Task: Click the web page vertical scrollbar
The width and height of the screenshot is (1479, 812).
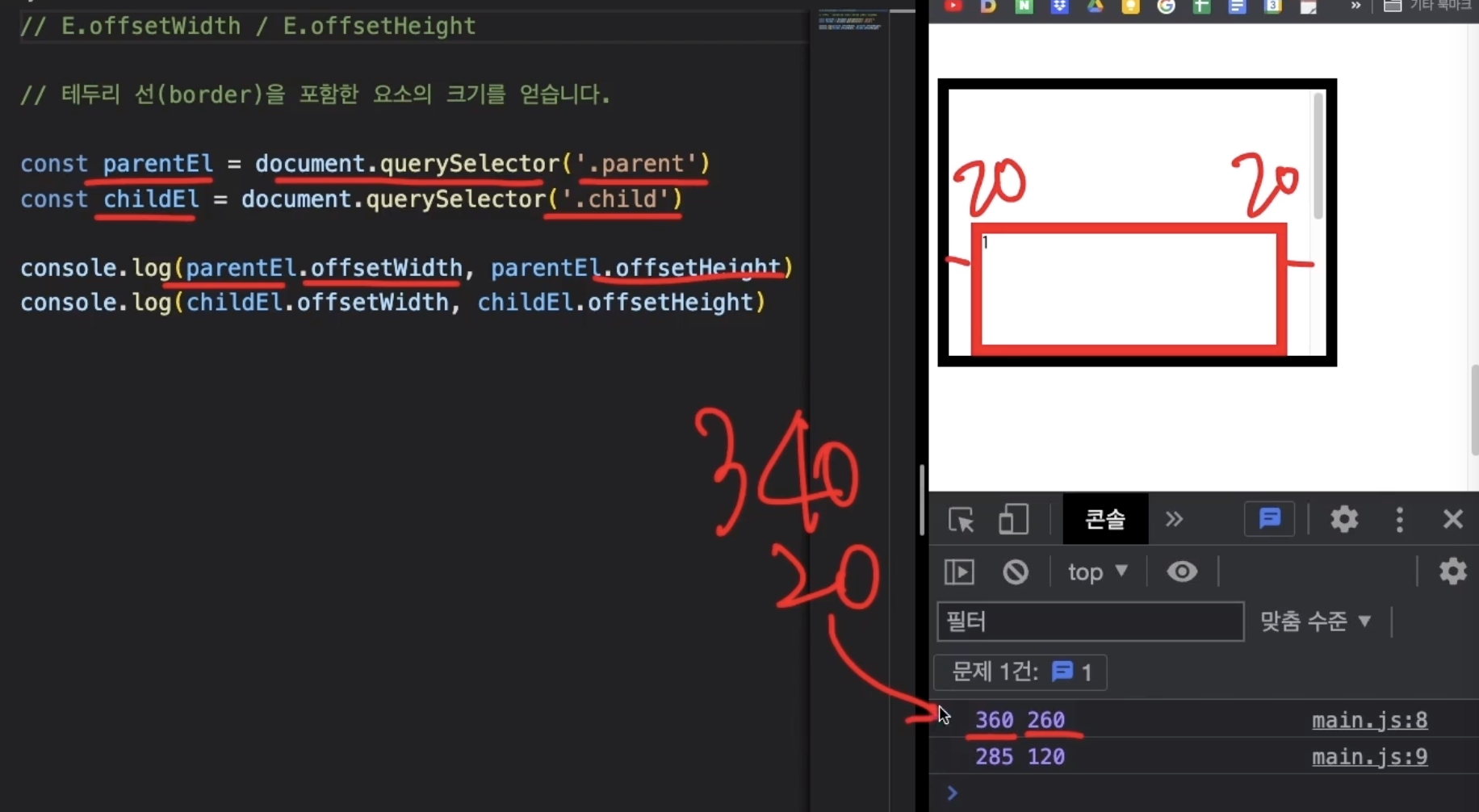Action: click(1473, 409)
